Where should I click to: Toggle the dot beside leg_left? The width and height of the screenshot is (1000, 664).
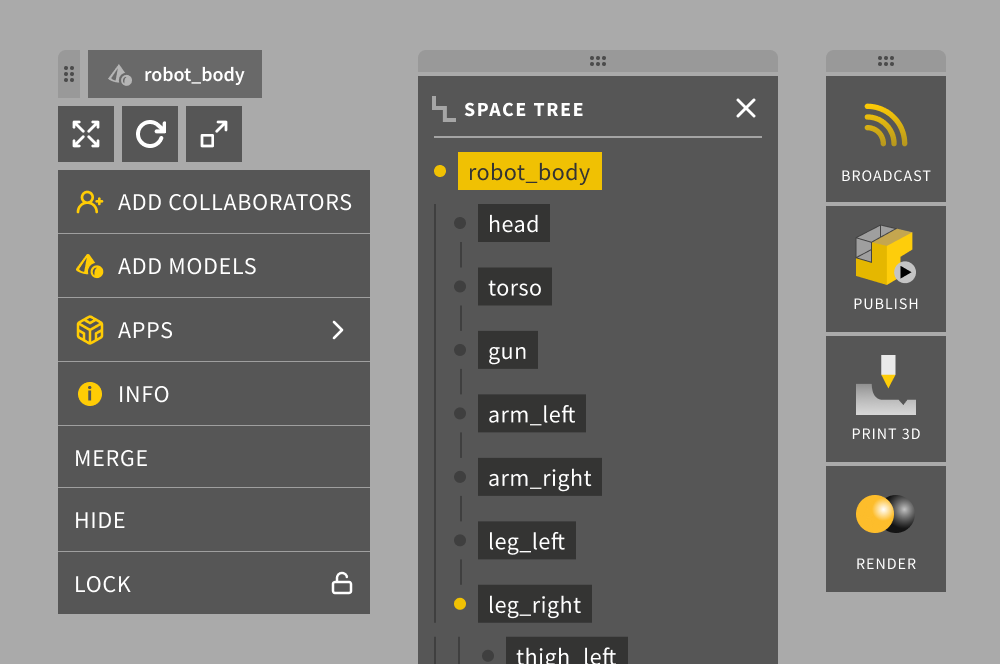pos(460,540)
